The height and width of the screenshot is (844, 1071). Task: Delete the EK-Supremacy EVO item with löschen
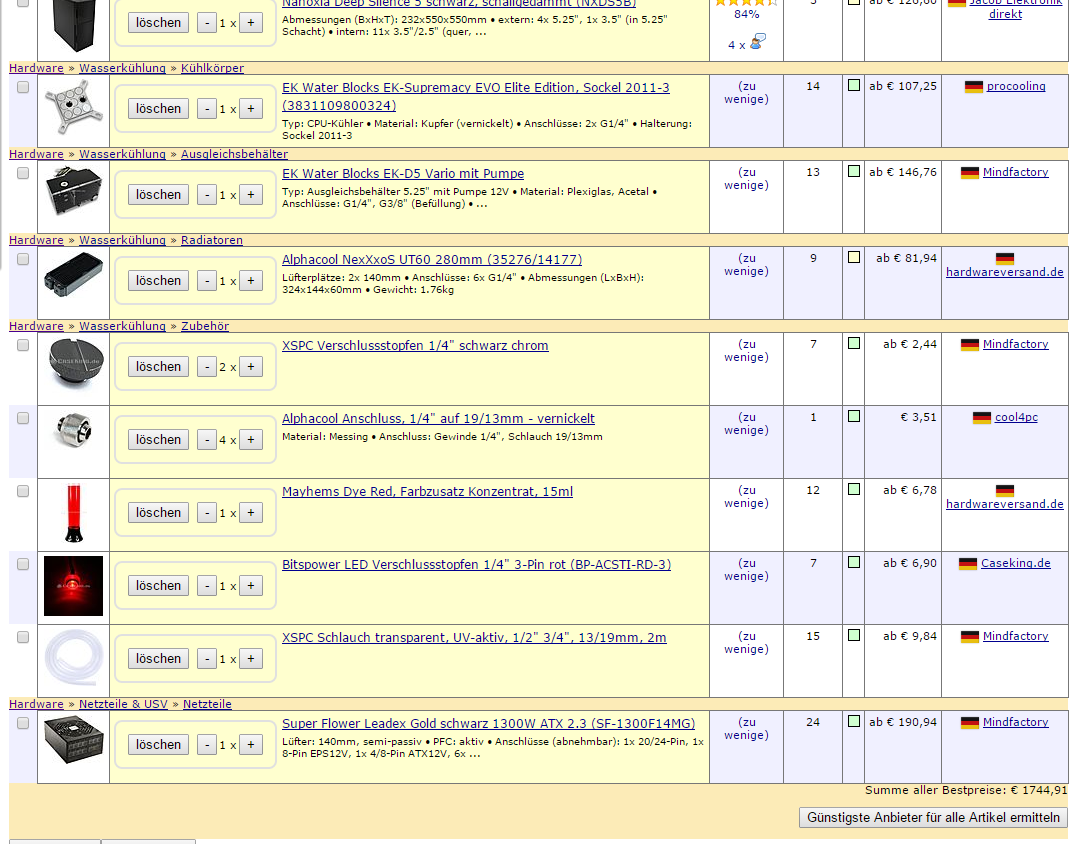point(158,109)
